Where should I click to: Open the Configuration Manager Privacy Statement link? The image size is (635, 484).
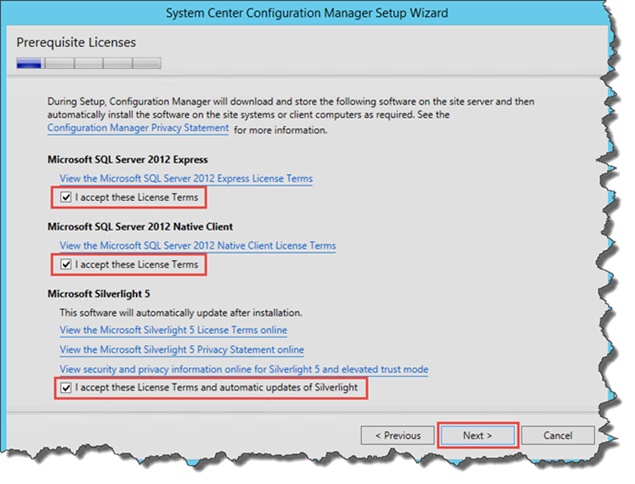tap(138, 128)
